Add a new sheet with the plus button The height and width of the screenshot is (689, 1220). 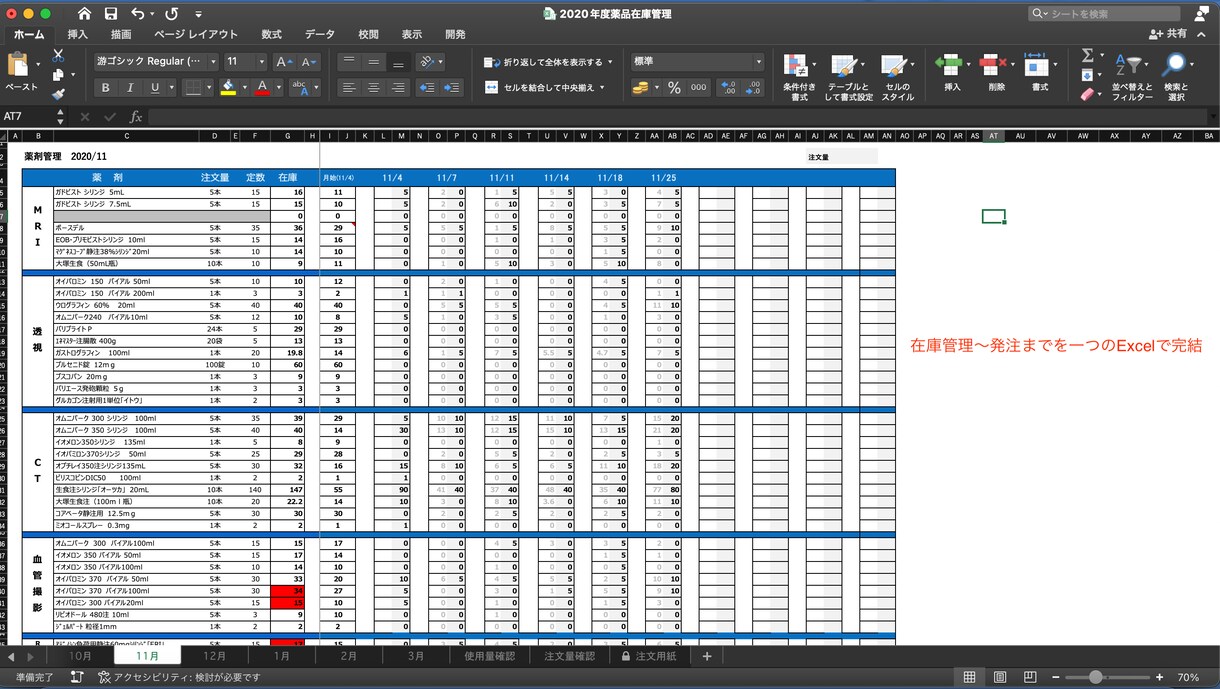coord(707,656)
